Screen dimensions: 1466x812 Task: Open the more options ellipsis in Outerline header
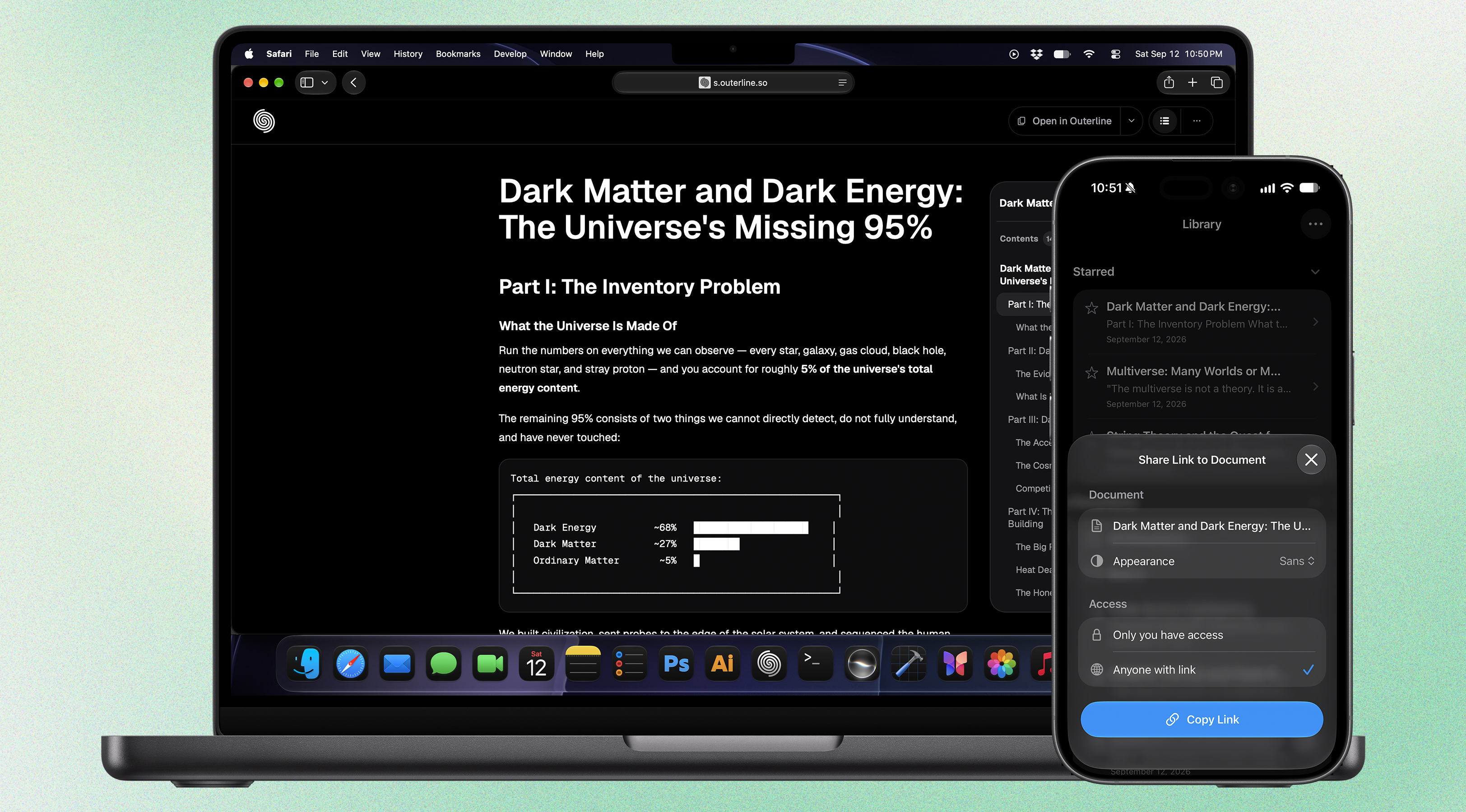[x=1197, y=120]
